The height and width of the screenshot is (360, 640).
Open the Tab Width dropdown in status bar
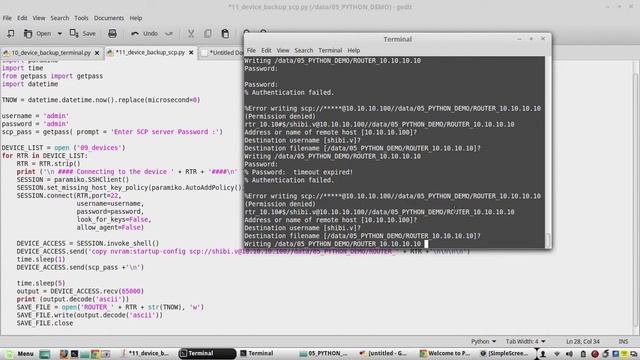pos(525,341)
